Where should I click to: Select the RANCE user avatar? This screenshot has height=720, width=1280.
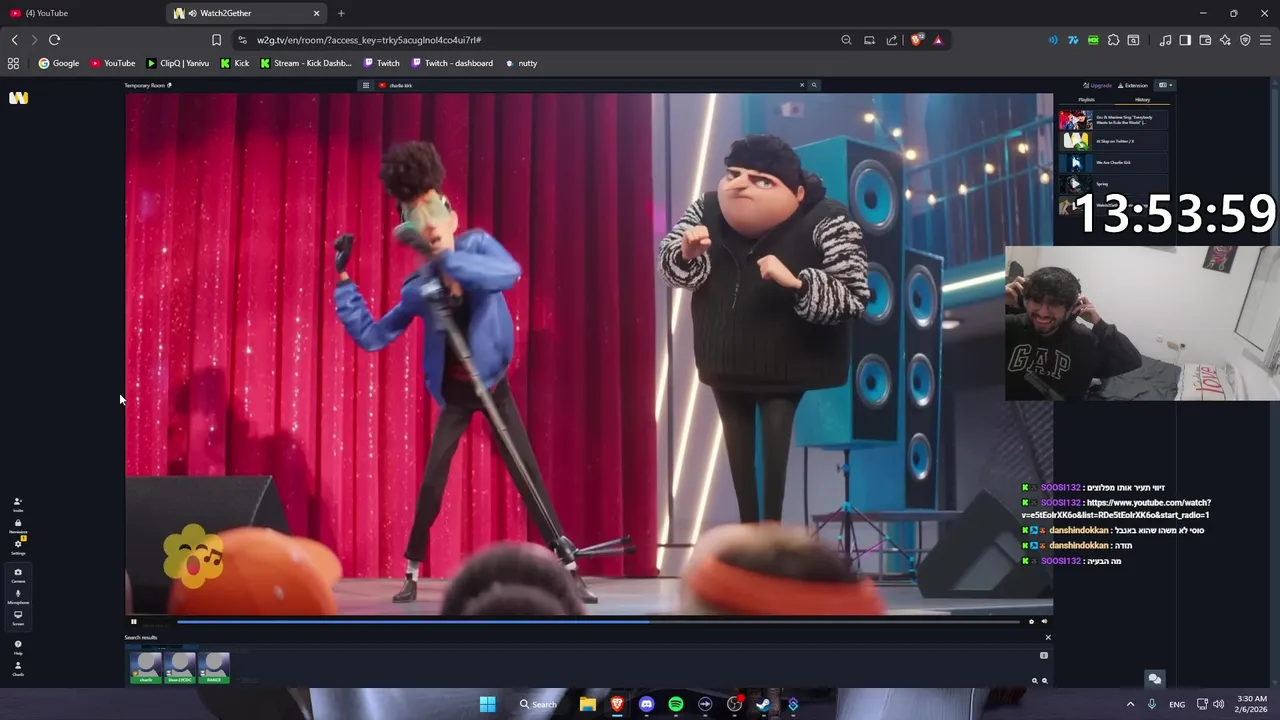pyautogui.click(x=214, y=667)
